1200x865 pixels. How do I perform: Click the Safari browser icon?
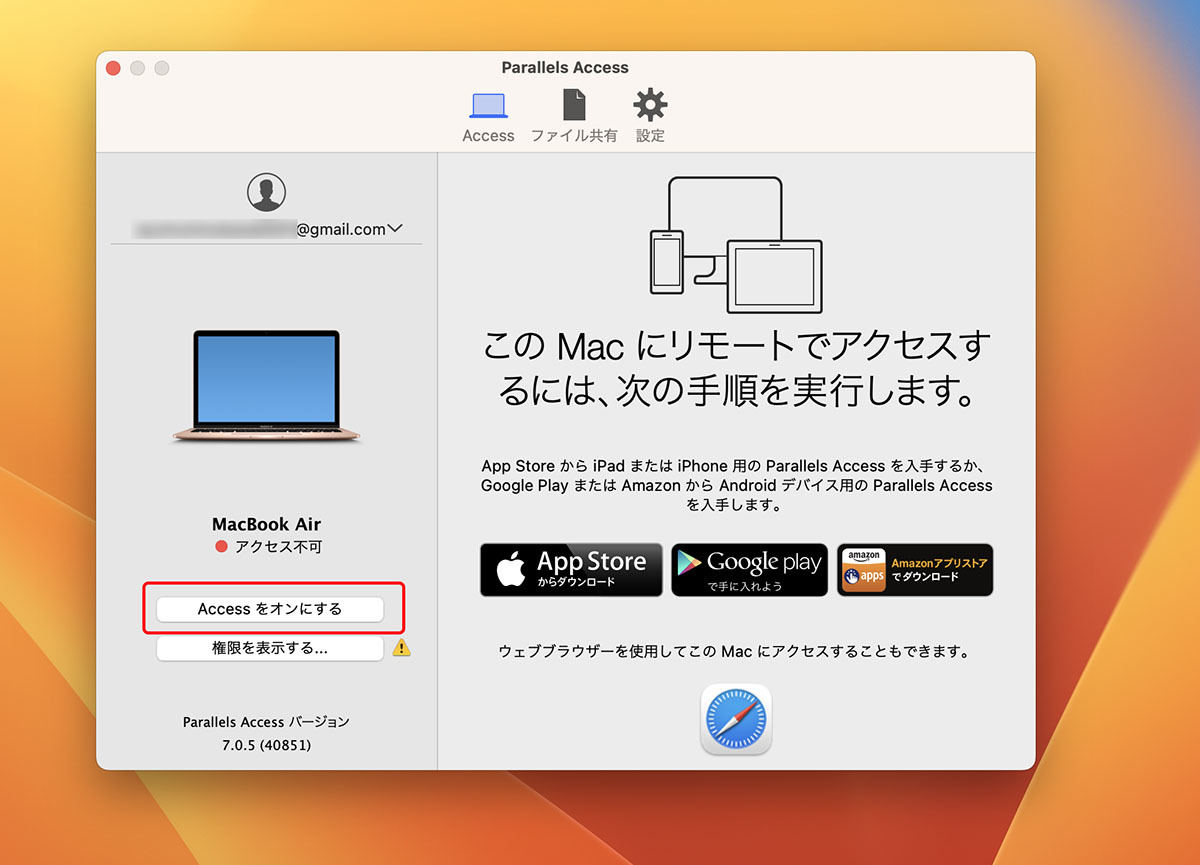pyautogui.click(x=736, y=720)
